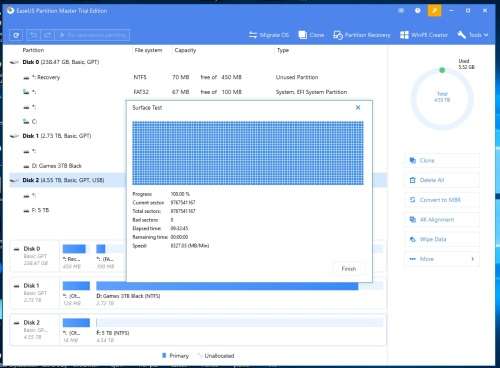Select the FAT32 EFI System Partition row
Viewport: 500px width, 368px height.
(x=198, y=92)
